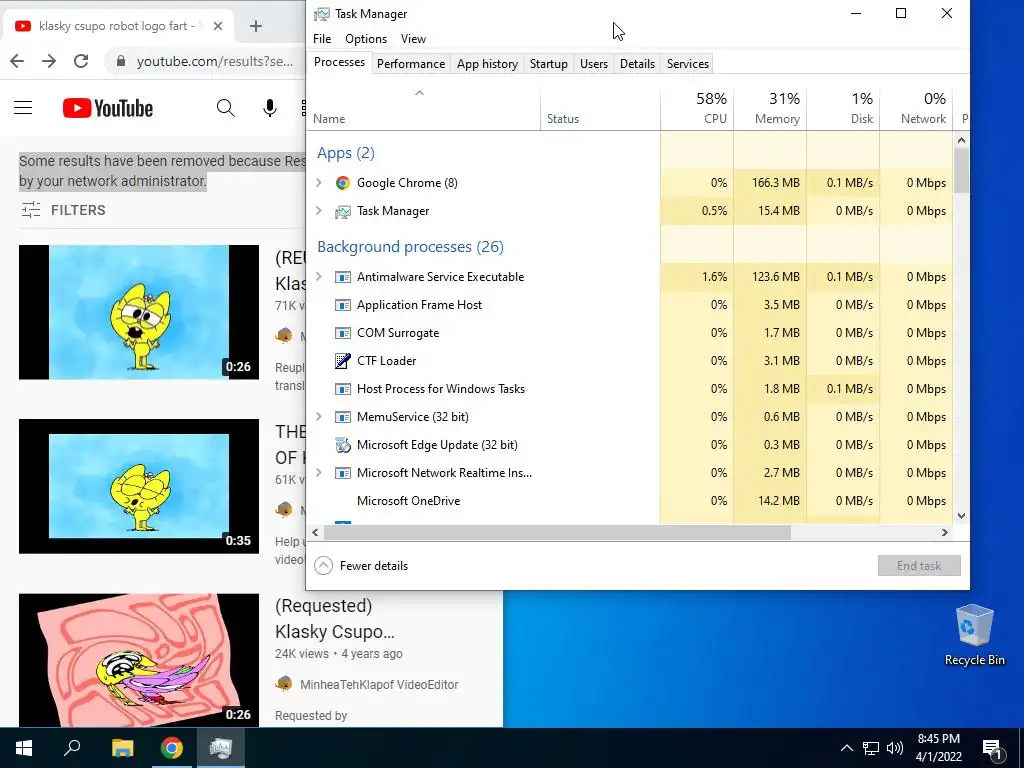Screen dimensions: 1024x768
Task: Open the volume control in tray
Action: pos(895,748)
